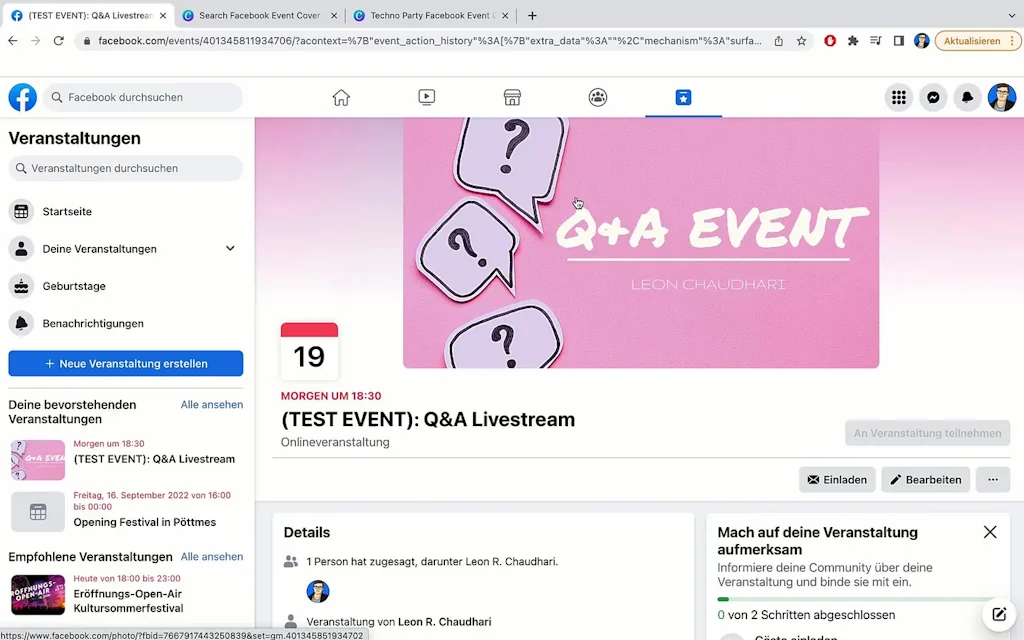Screen dimensions: 1024x640
Task: Open Geburtstage via the cake icon
Action: point(20,286)
